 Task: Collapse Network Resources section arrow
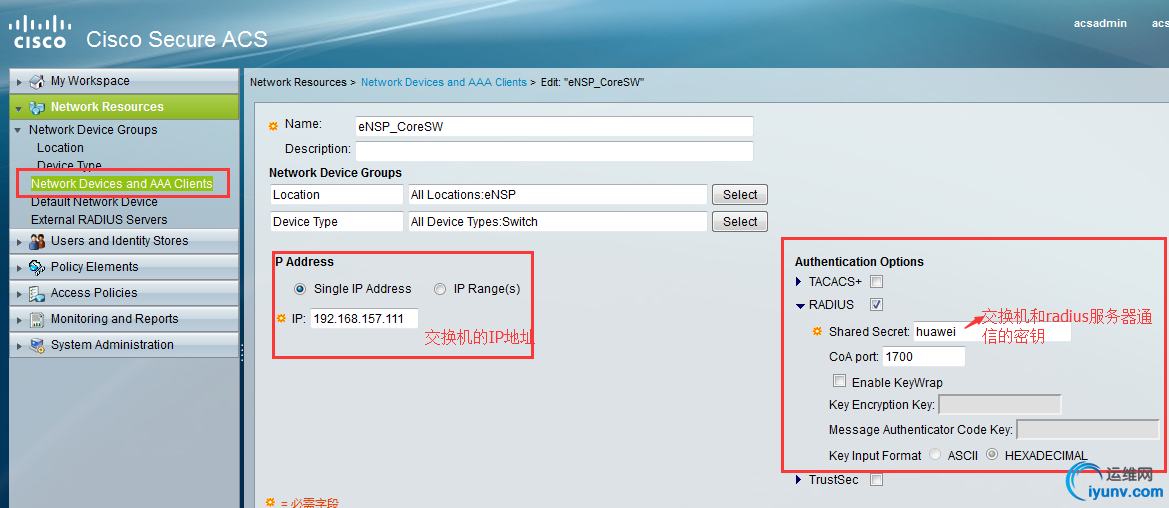click(19, 108)
